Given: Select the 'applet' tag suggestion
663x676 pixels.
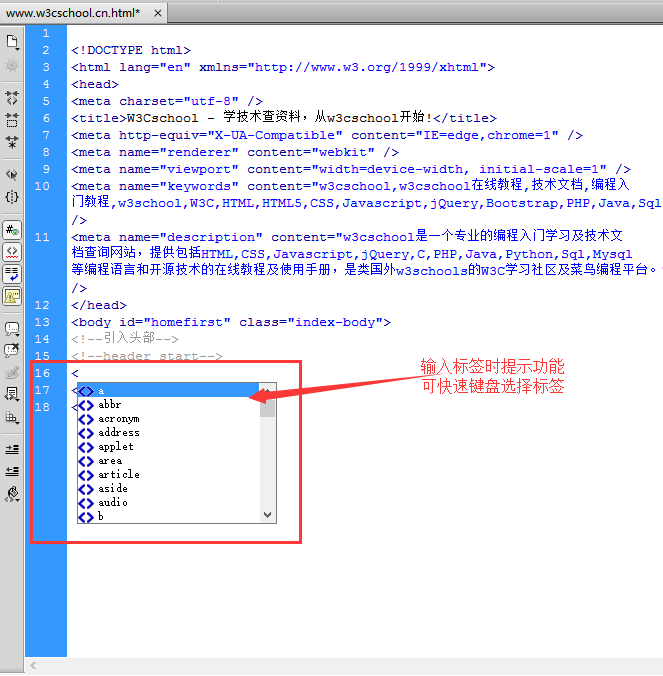Looking at the screenshot, I should tap(168, 447).
